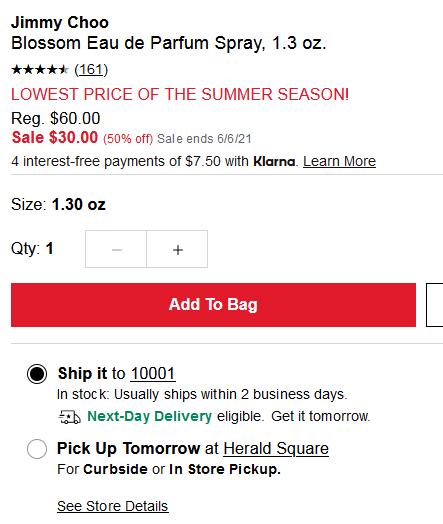Click the Size 1.30 oz label
Image resolution: width=443 pixels, height=524 pixels.
[x=58, y=205]
